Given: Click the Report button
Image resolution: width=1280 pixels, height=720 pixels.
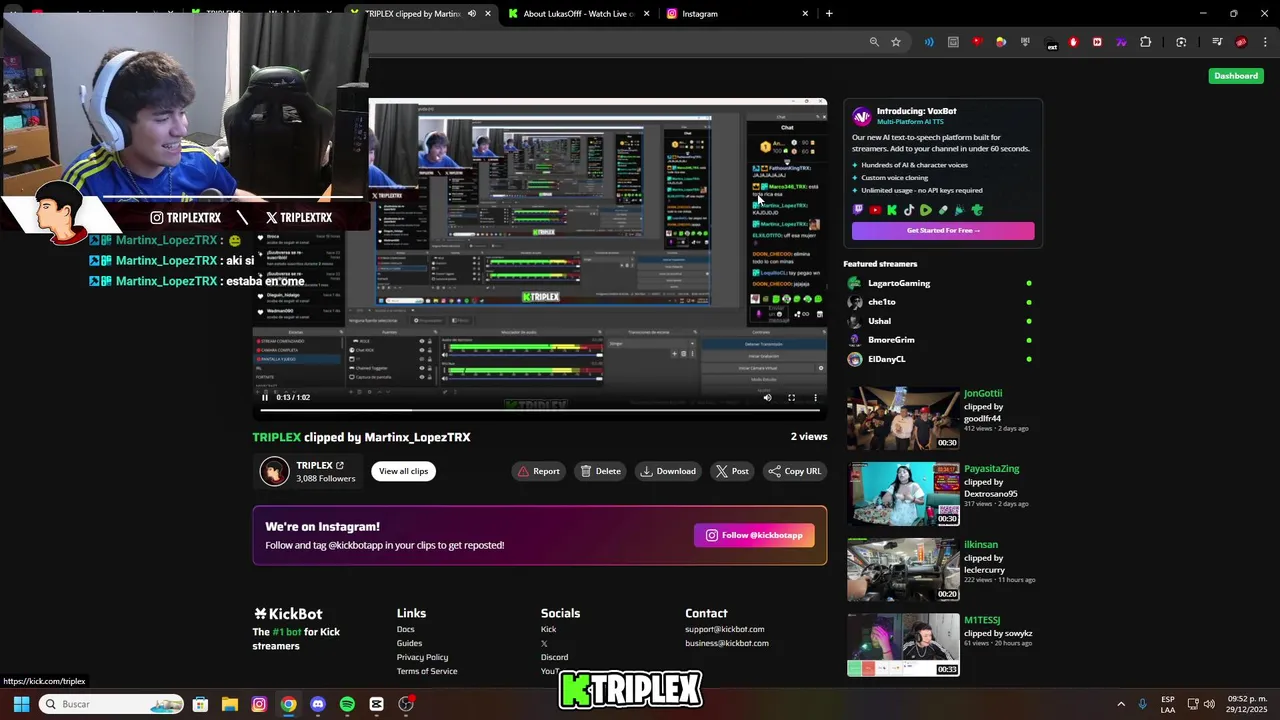Looking at the screenshot, I should tap(538, 471).
